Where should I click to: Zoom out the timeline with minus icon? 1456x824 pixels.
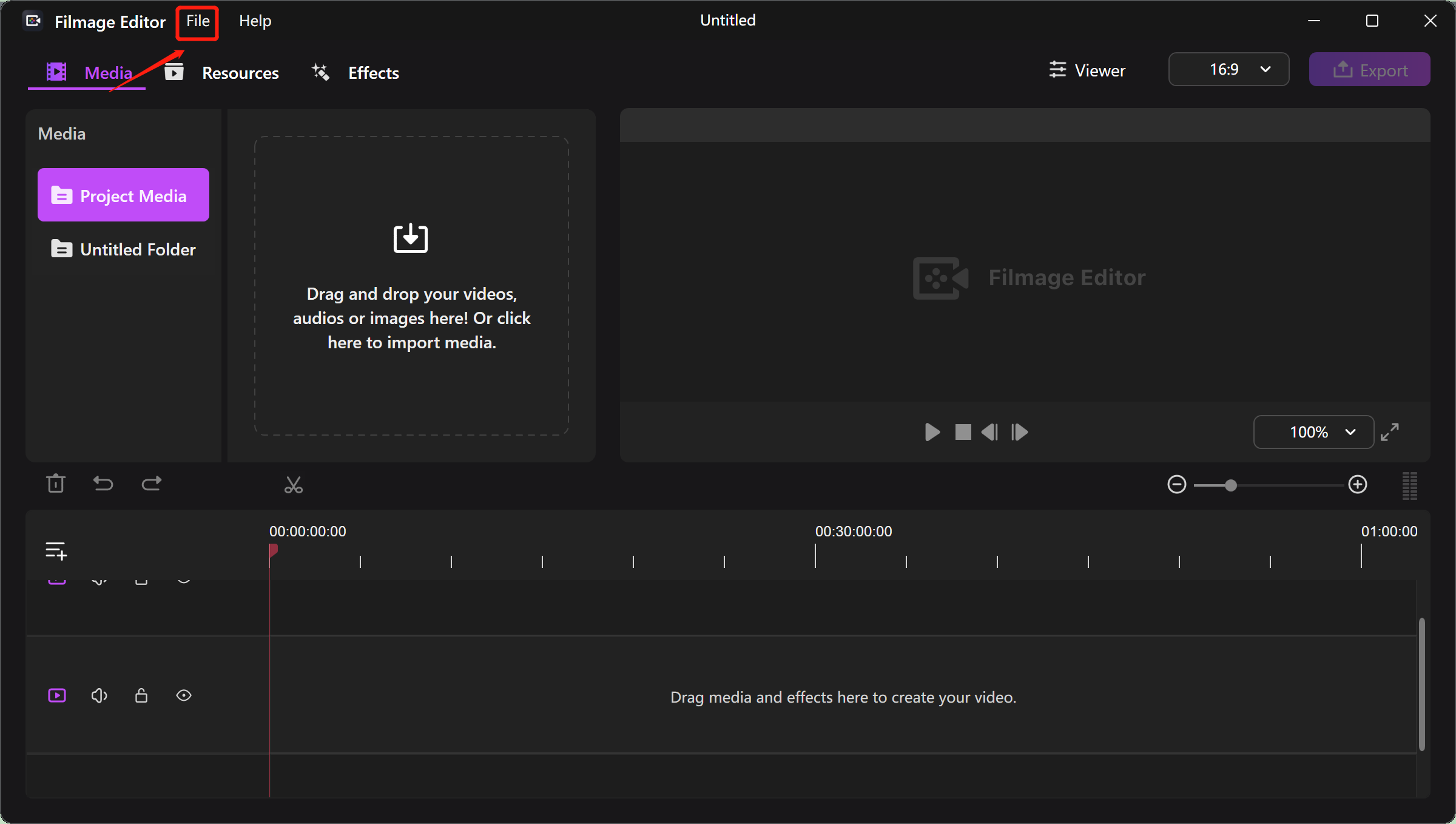pos(1177,484)
